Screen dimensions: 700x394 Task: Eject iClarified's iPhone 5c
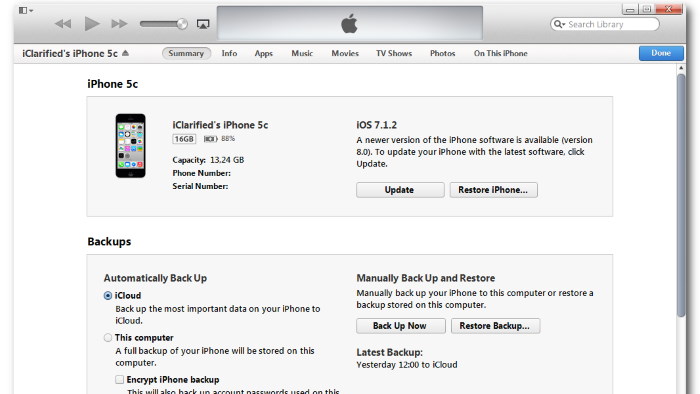pos(125,53)
